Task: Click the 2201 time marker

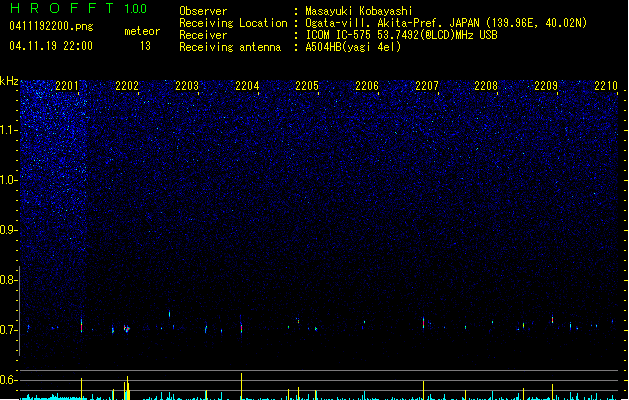Action: (x=67, y=86)
